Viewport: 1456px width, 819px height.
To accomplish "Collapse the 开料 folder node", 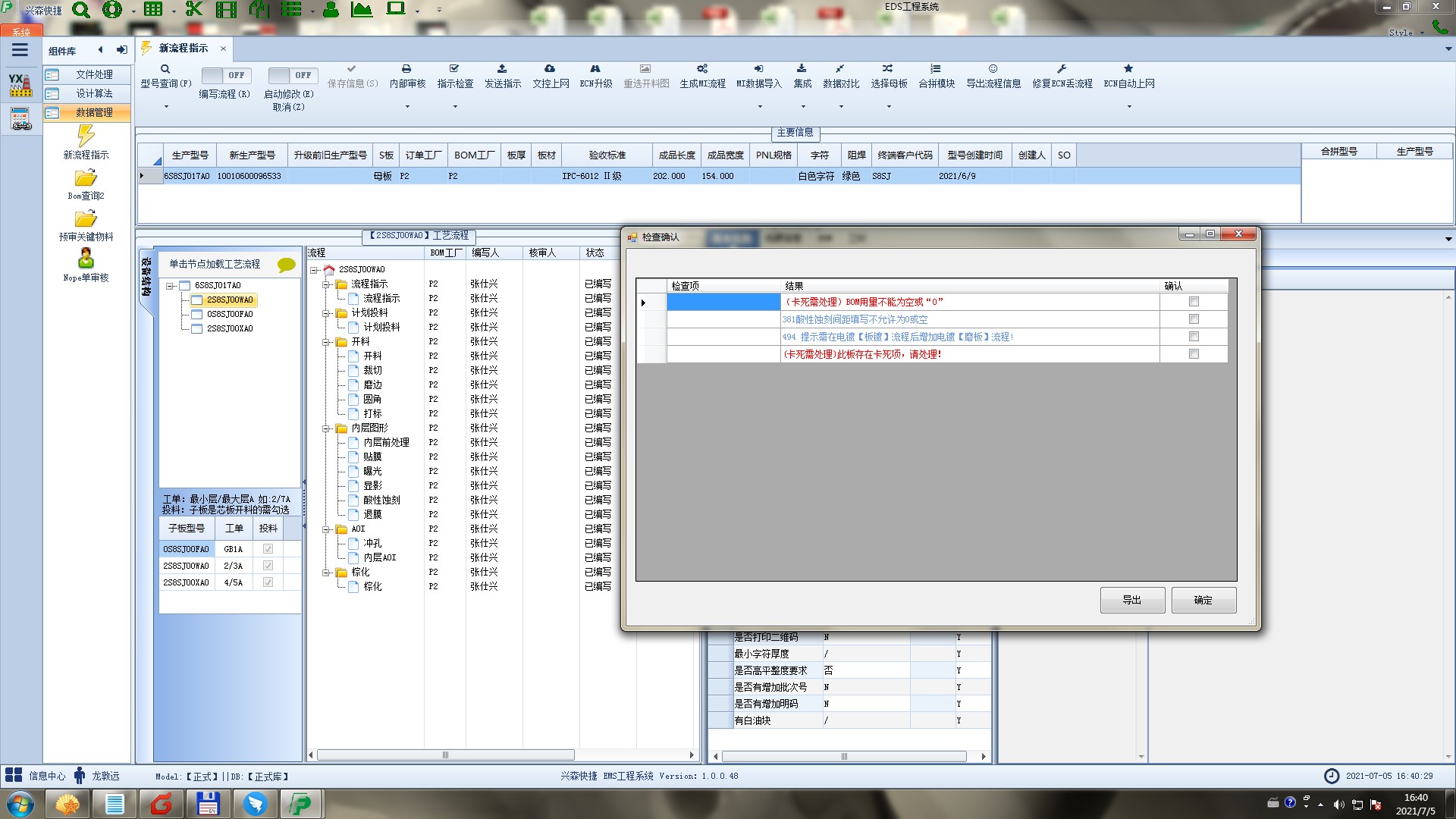I will 326,342.
